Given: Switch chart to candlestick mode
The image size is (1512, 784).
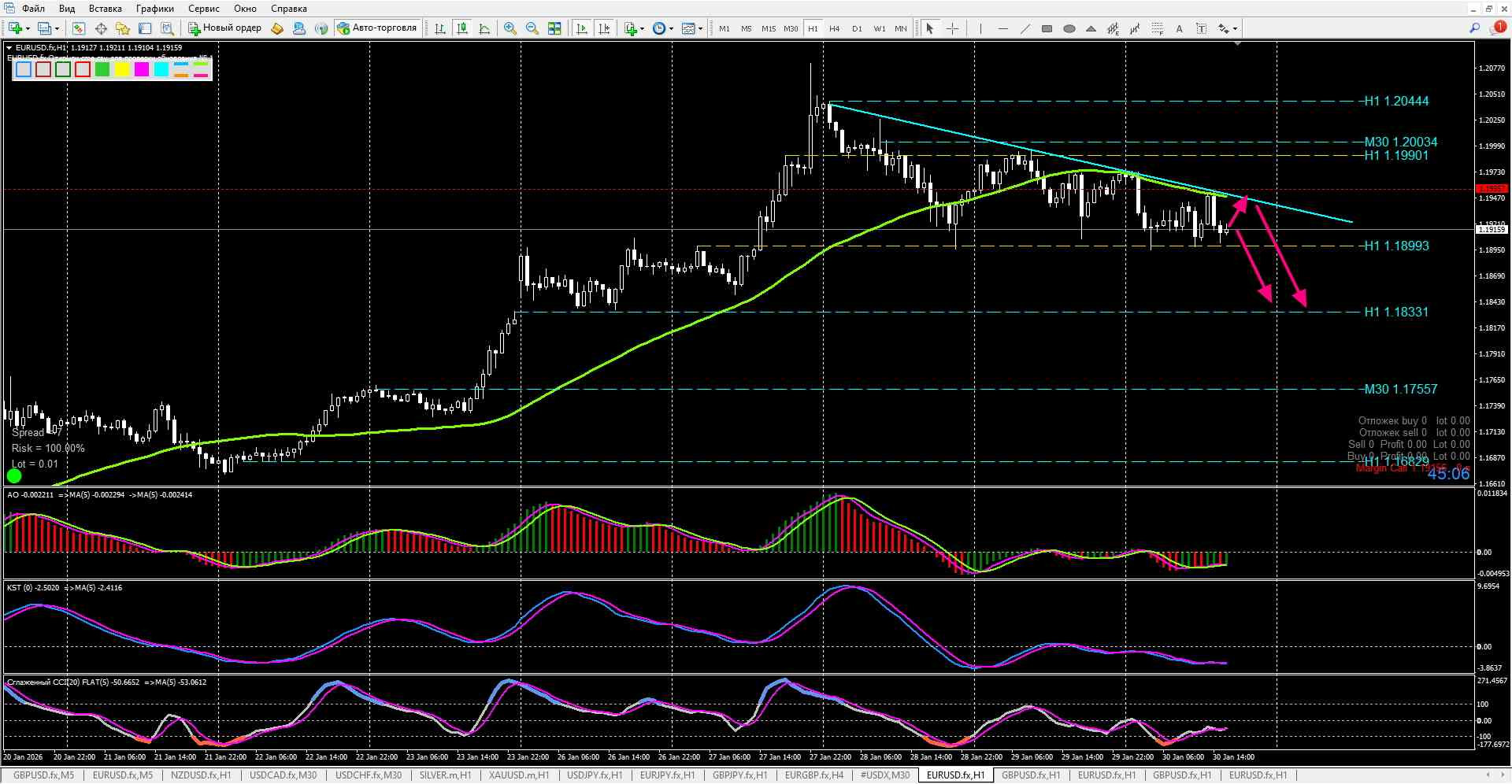Looking at the screenshot, I should 462,28.
